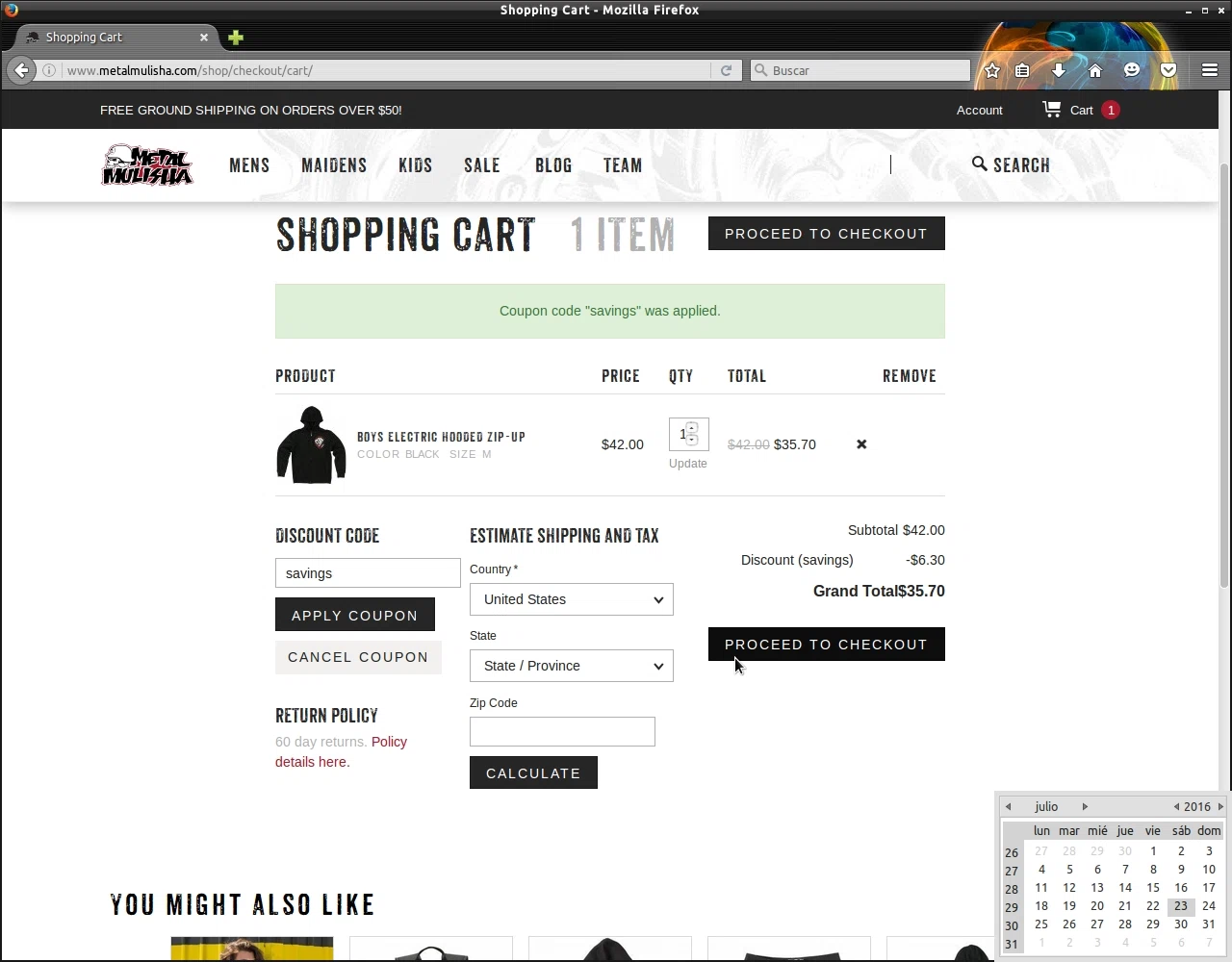Click the julio month label in calendar
1232x962 pixels.
tap(1046, 807)
